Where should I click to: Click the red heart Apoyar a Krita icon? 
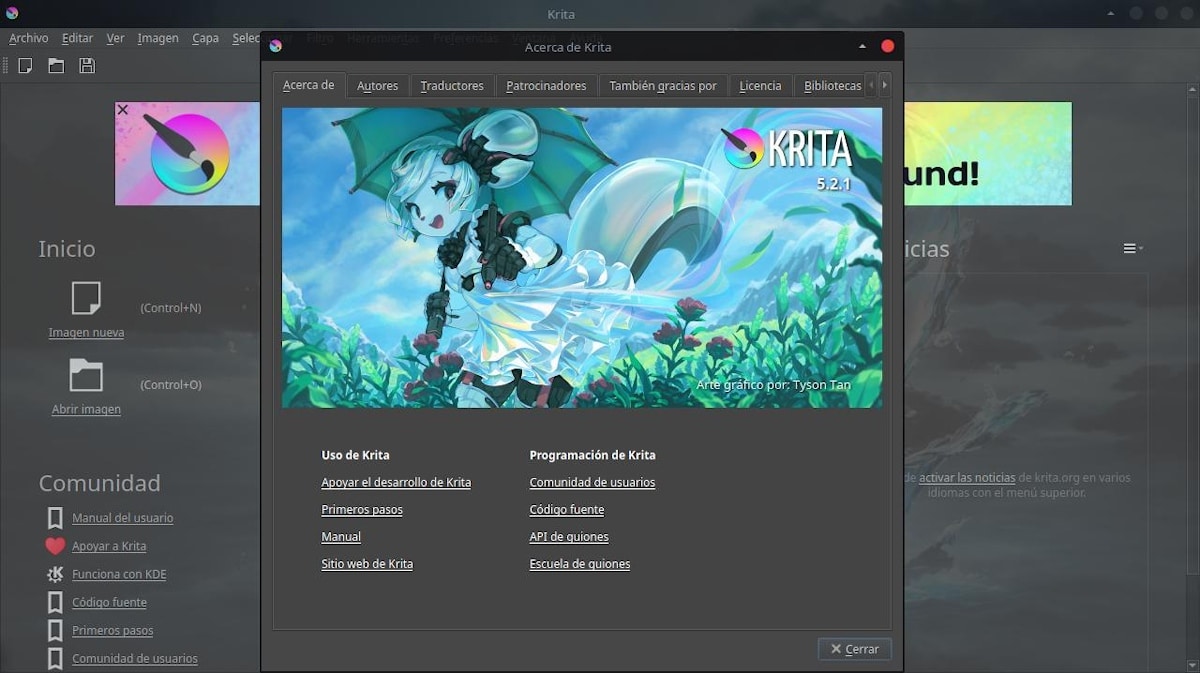55,546
